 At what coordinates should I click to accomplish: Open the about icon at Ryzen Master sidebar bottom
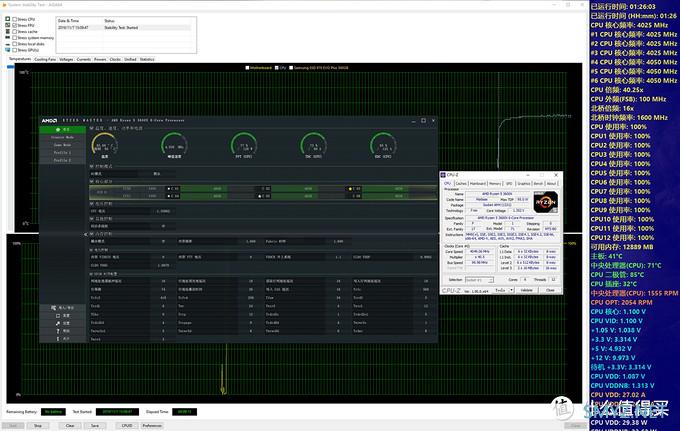[x=58, y=339]
